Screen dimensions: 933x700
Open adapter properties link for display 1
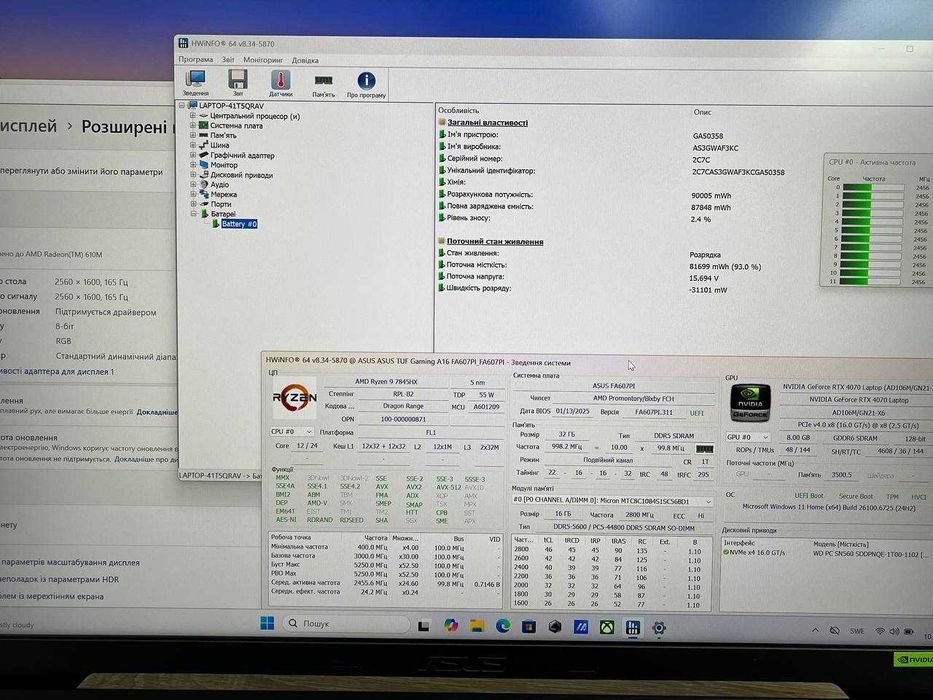57,371
